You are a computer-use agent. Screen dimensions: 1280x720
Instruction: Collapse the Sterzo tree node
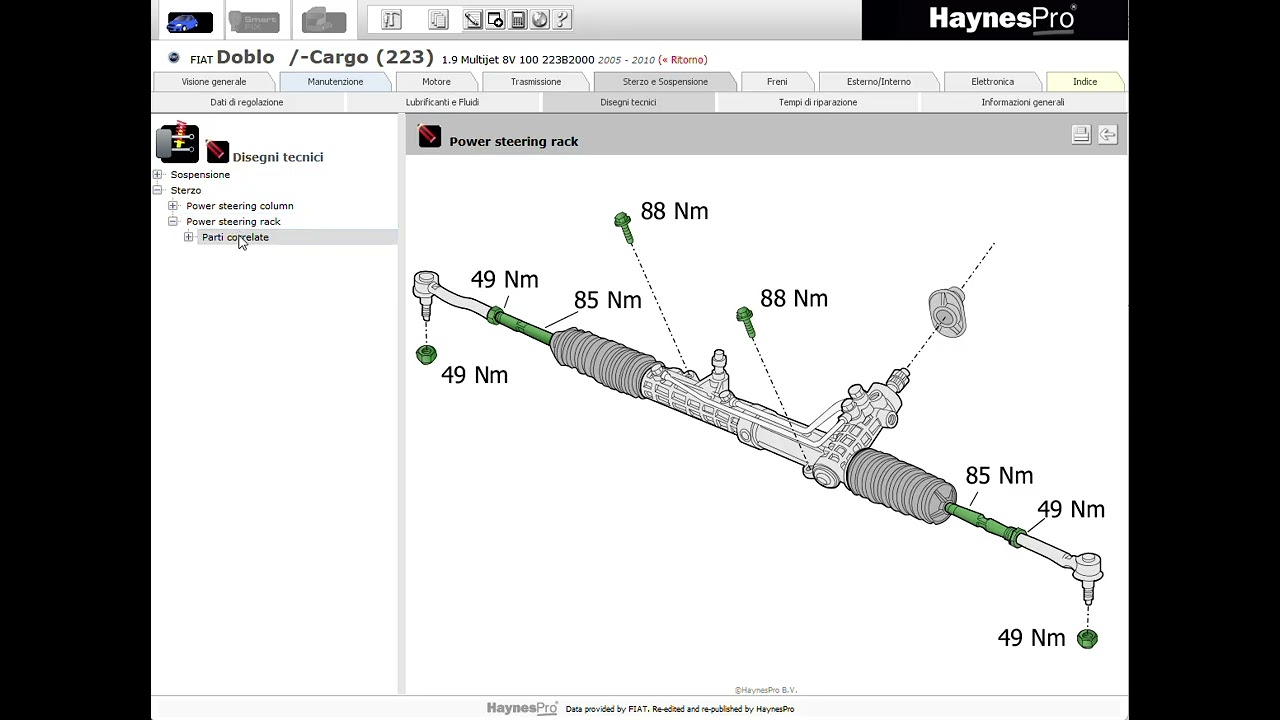tap(157, 190)
